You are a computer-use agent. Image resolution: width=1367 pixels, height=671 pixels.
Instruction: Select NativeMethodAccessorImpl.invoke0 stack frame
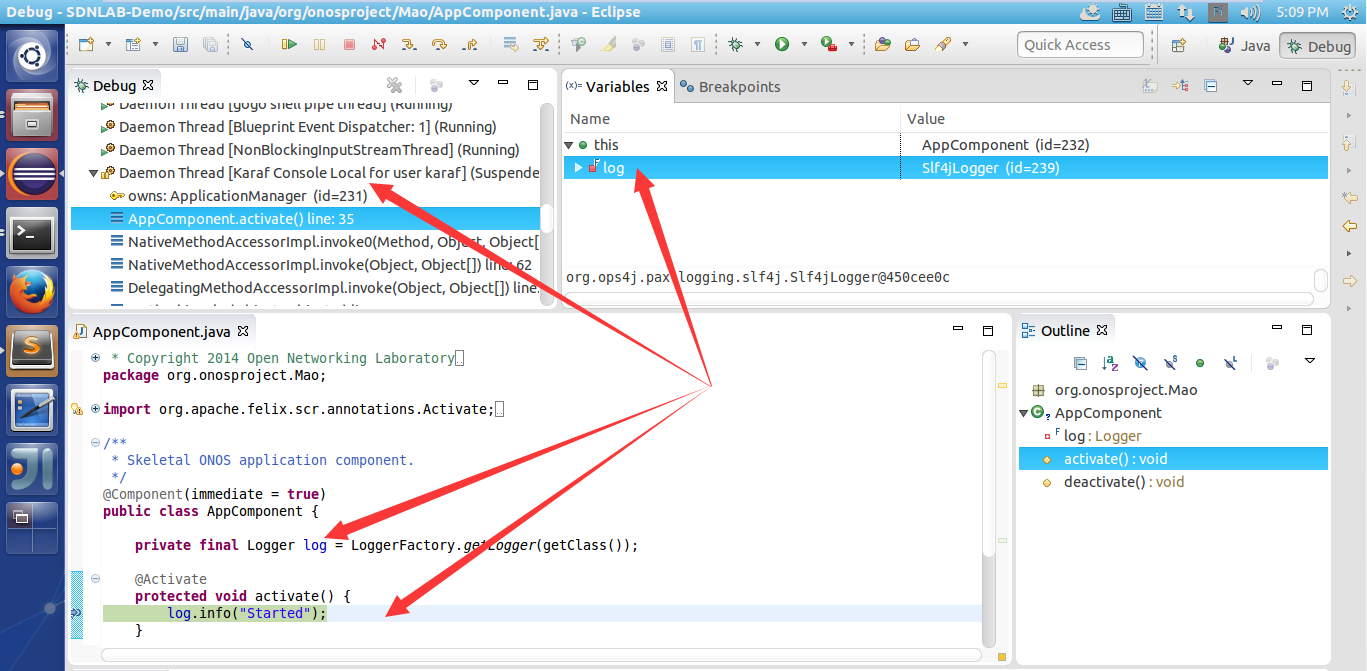[x=330, y=242]
